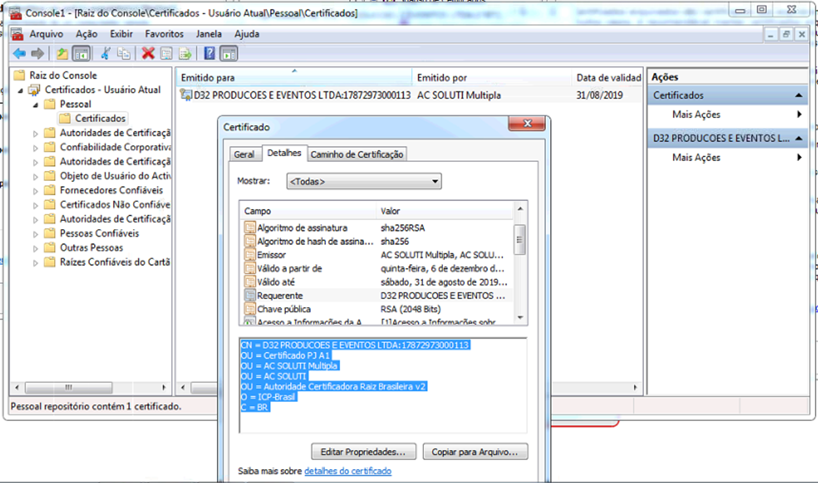Click the folder icon of Outras Pessoas

[50, 248]
